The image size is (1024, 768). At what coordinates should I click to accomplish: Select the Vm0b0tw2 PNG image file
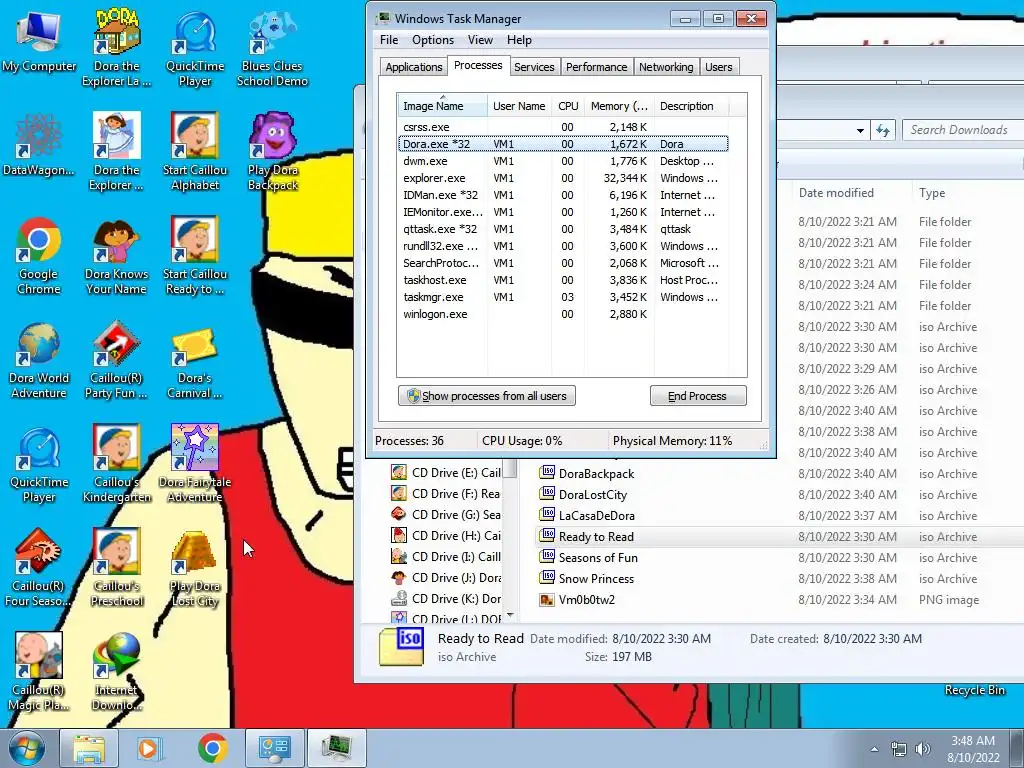coord(577,600)
